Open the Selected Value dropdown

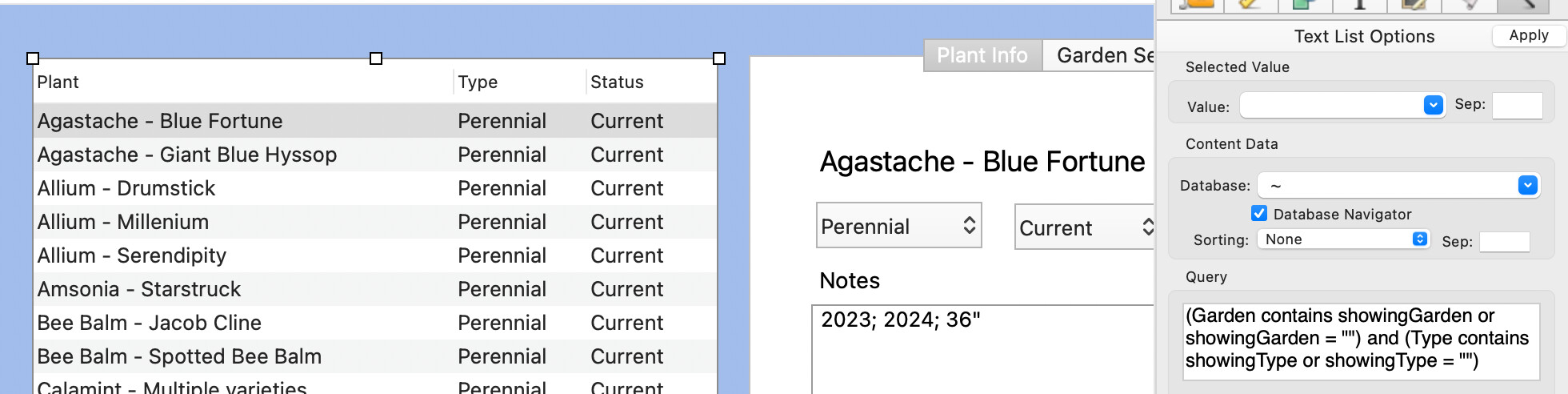click(1342, 105)
